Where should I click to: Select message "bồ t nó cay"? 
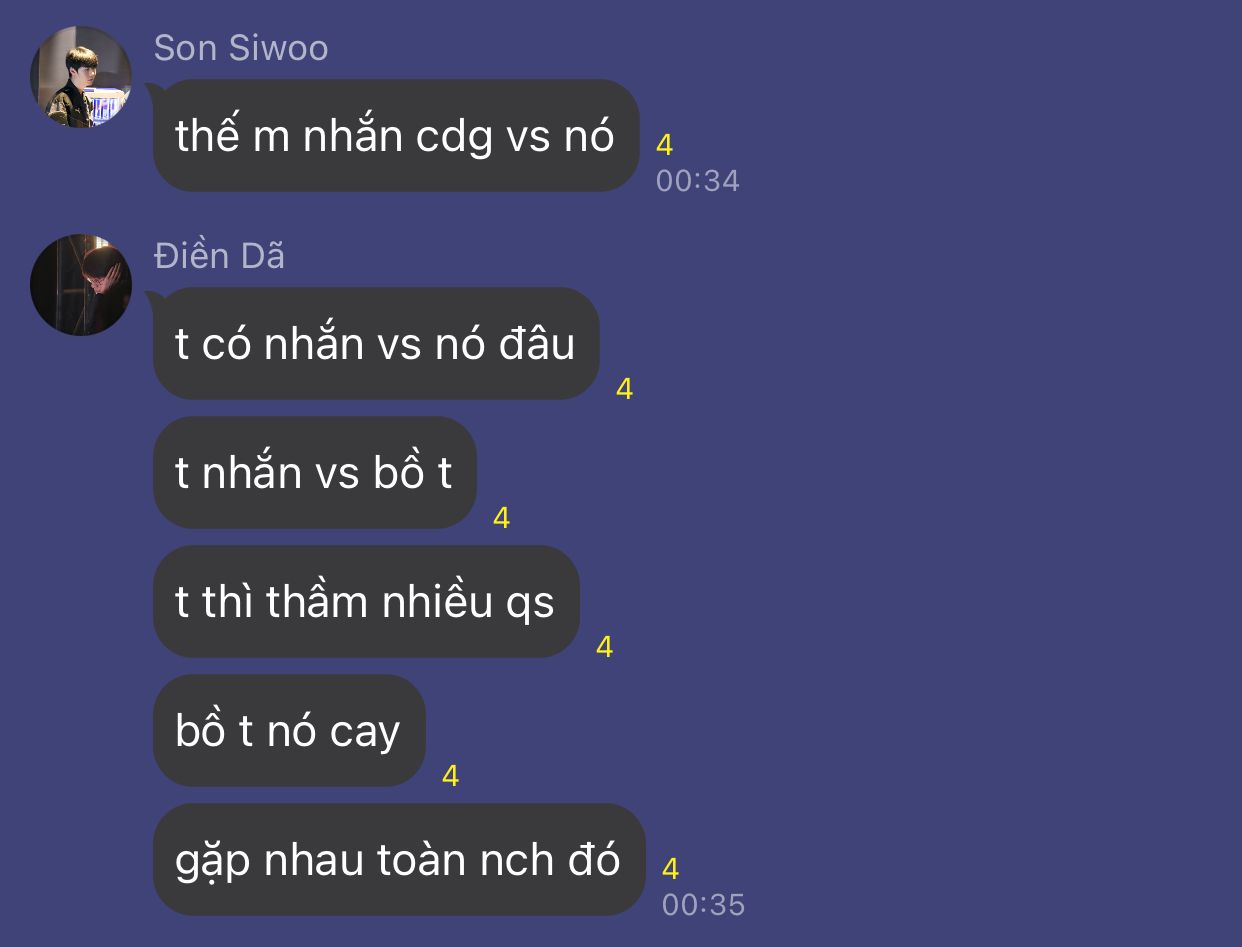289,730
